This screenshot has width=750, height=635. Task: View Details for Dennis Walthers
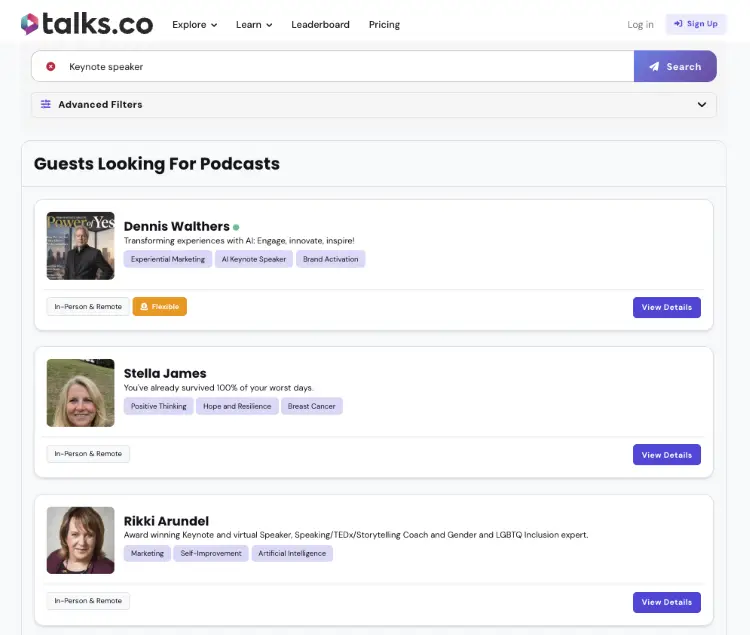[x=667, y=307]
